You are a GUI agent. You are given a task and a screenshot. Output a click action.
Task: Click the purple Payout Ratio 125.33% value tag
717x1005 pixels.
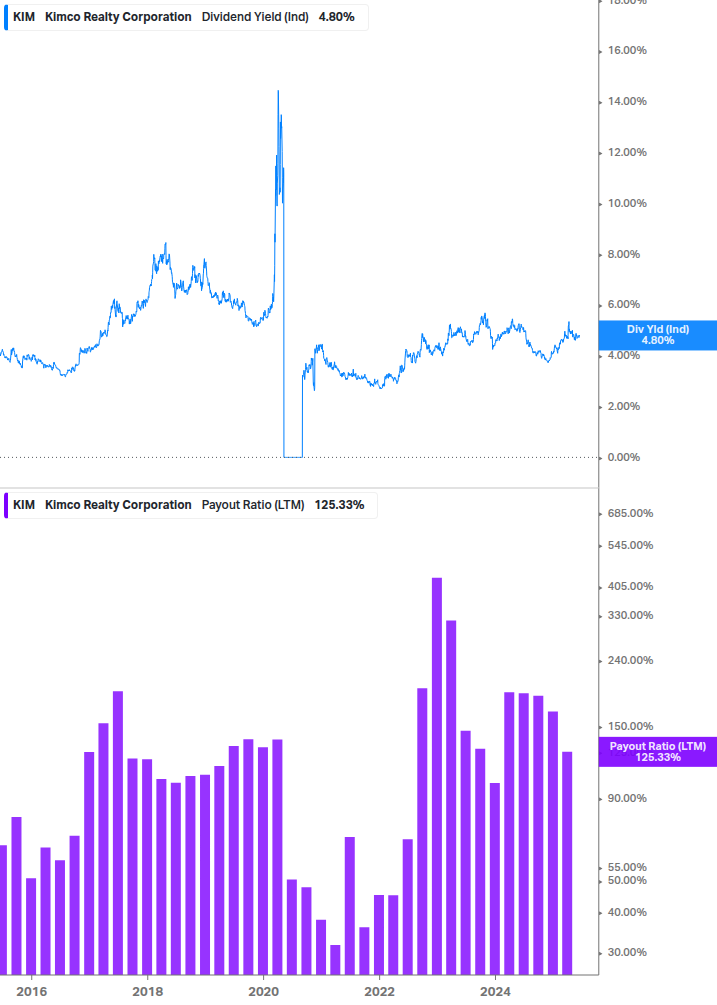coord(657,751)
